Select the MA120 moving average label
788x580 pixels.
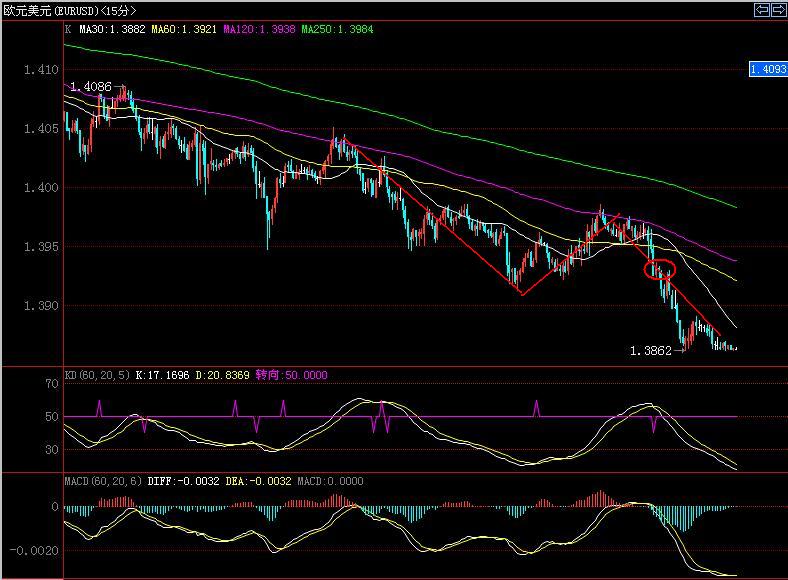point(258,30)
